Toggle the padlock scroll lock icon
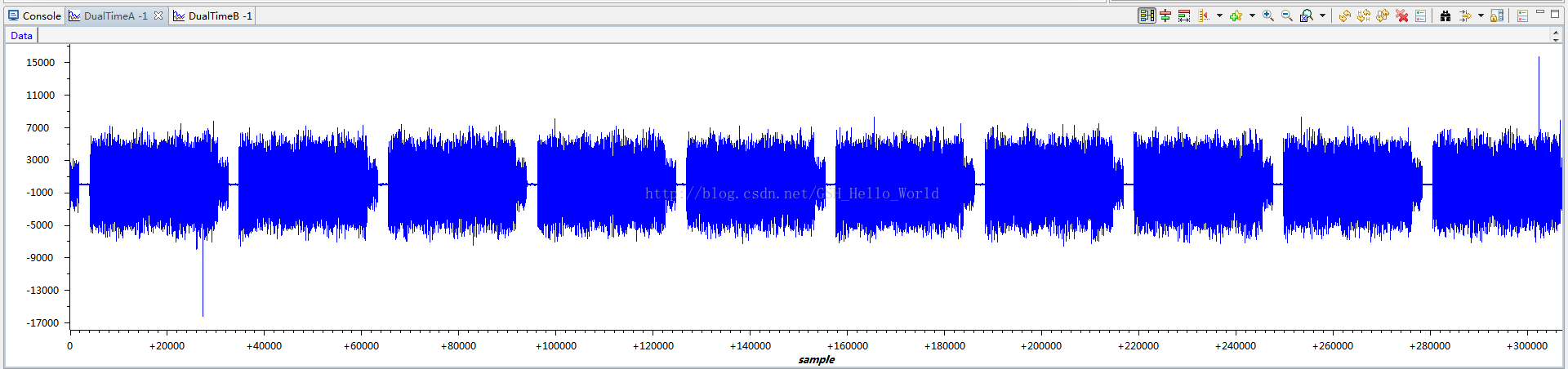Viewport: 1568px width, 369px height. pos(1497,16)
